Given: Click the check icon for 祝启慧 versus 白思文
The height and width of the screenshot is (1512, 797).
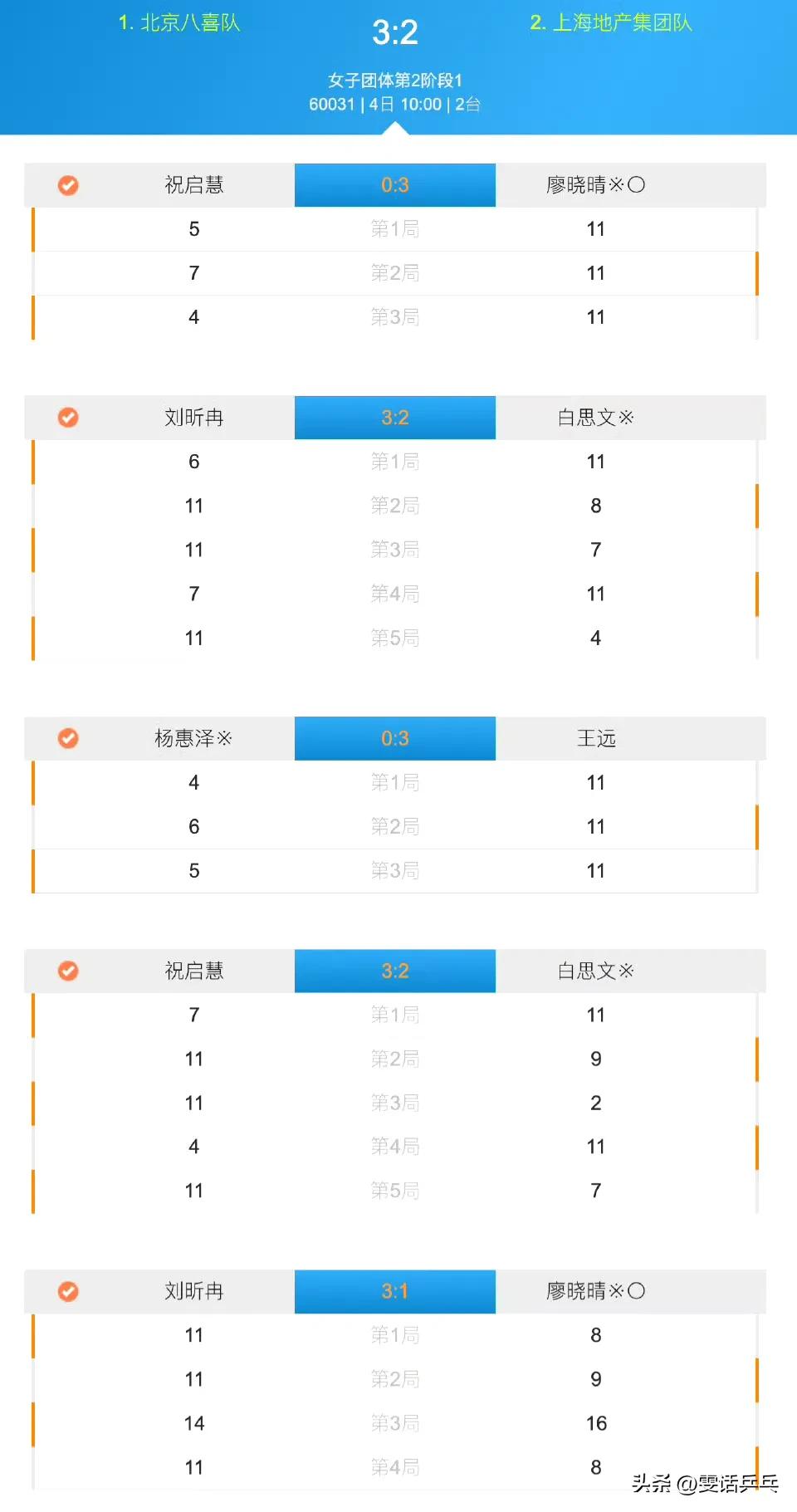Looking at the screenshot, I should click(68, 971).
